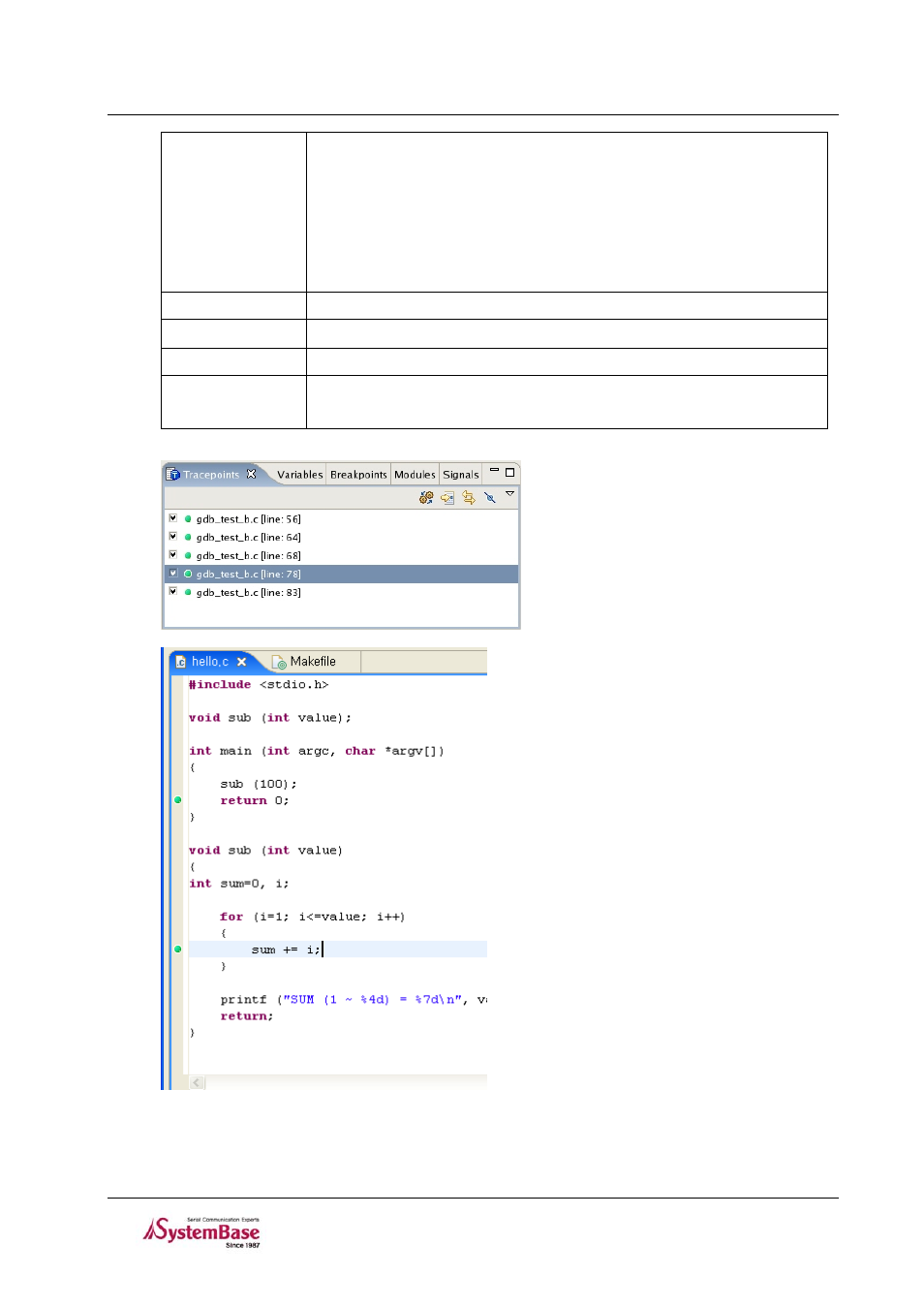924x1308 pixels.
Task: Switch to the Modules tab
Action: [x=415, y=475]
